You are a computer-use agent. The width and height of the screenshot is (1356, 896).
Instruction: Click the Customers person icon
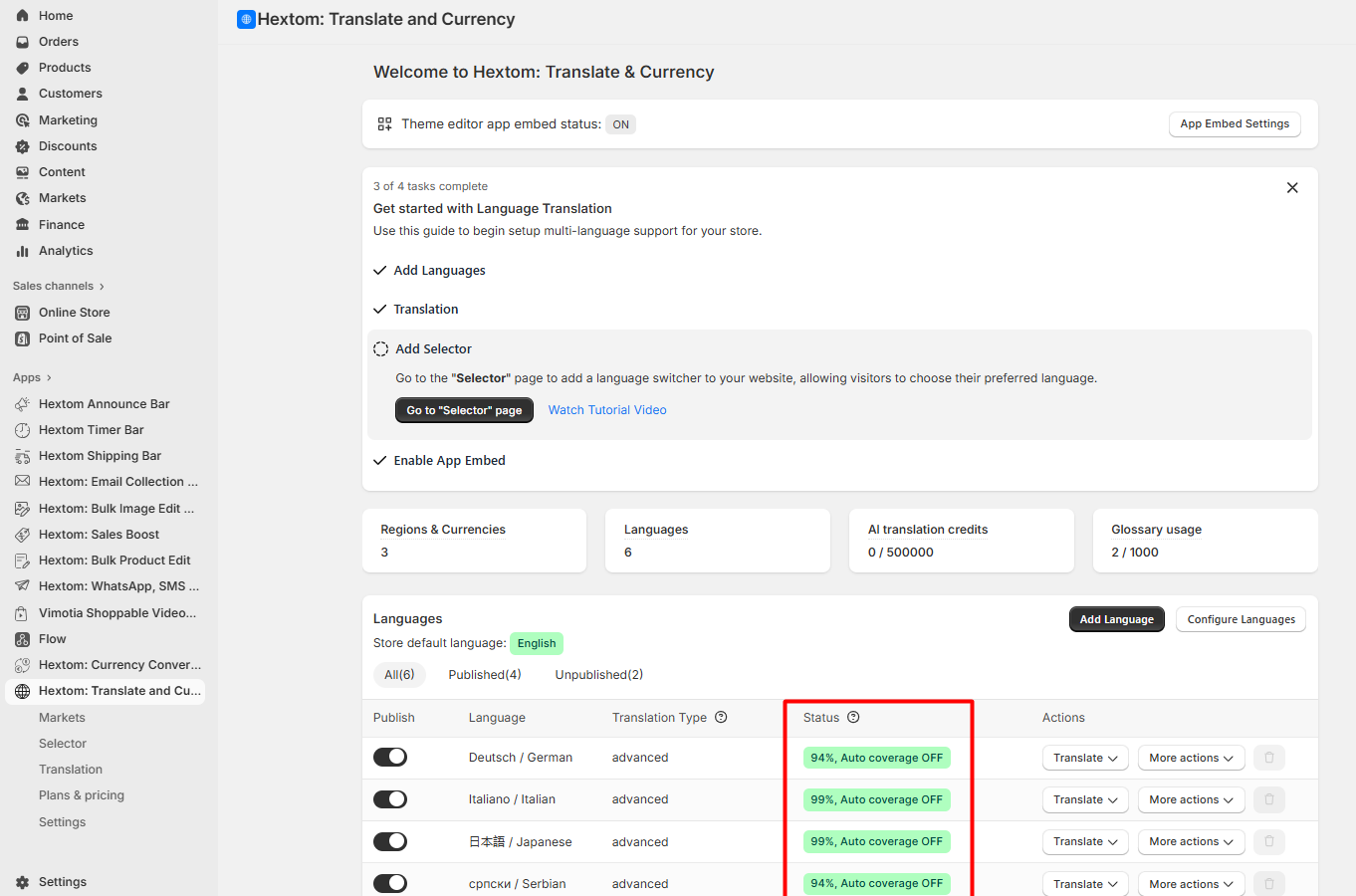22,94
